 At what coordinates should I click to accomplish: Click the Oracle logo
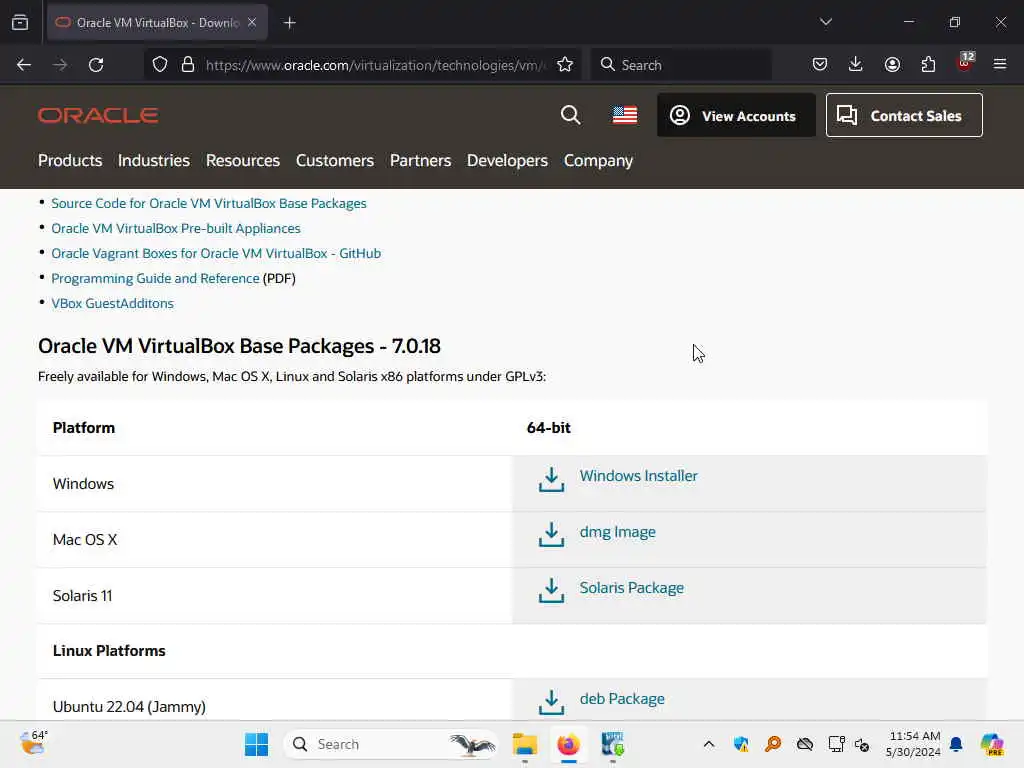point(98,116)
